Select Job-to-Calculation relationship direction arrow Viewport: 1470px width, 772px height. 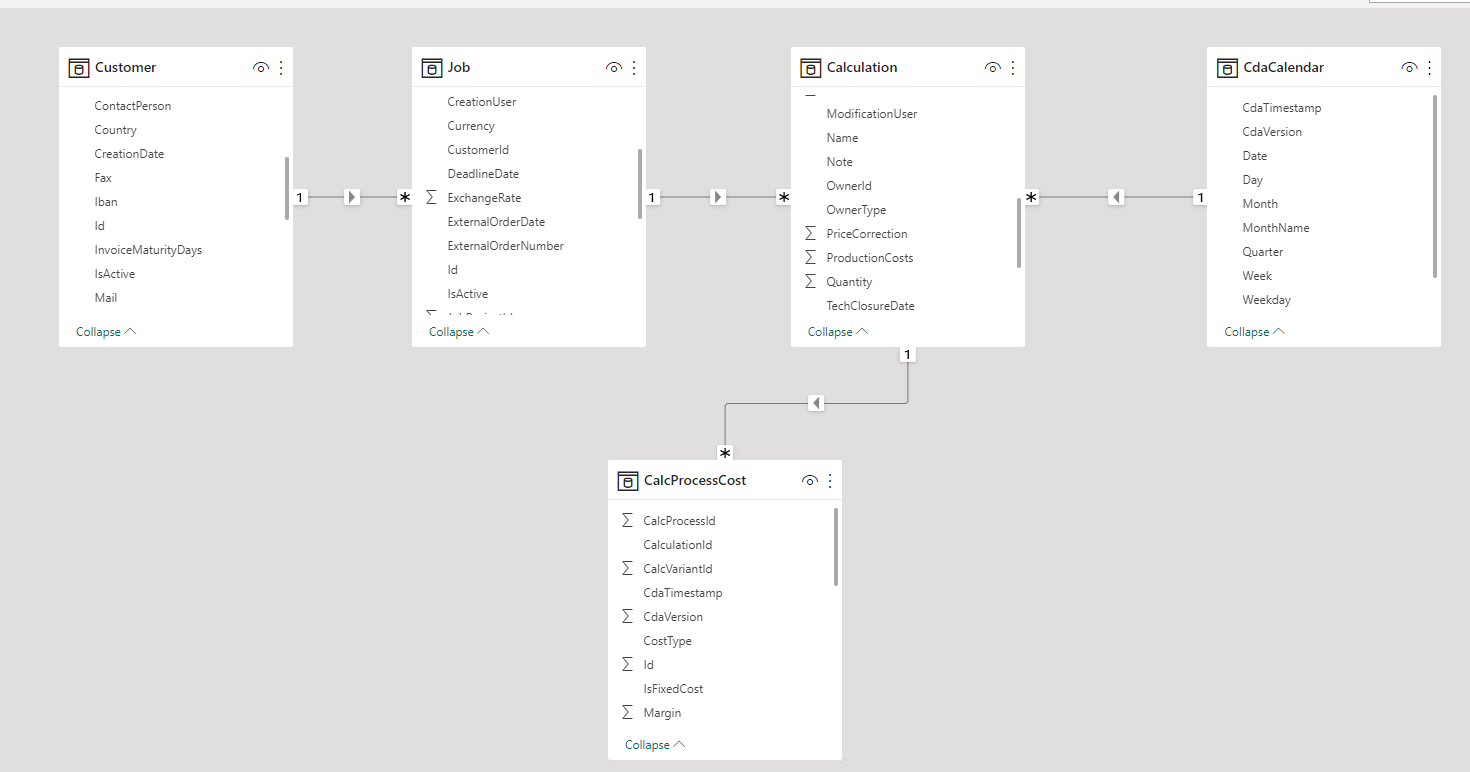coord(718,197)
